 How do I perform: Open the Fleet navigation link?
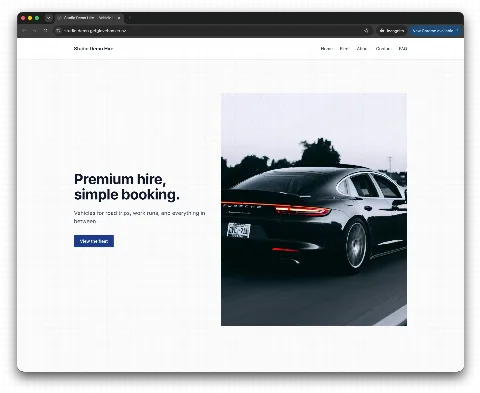(x=344, y=49)
